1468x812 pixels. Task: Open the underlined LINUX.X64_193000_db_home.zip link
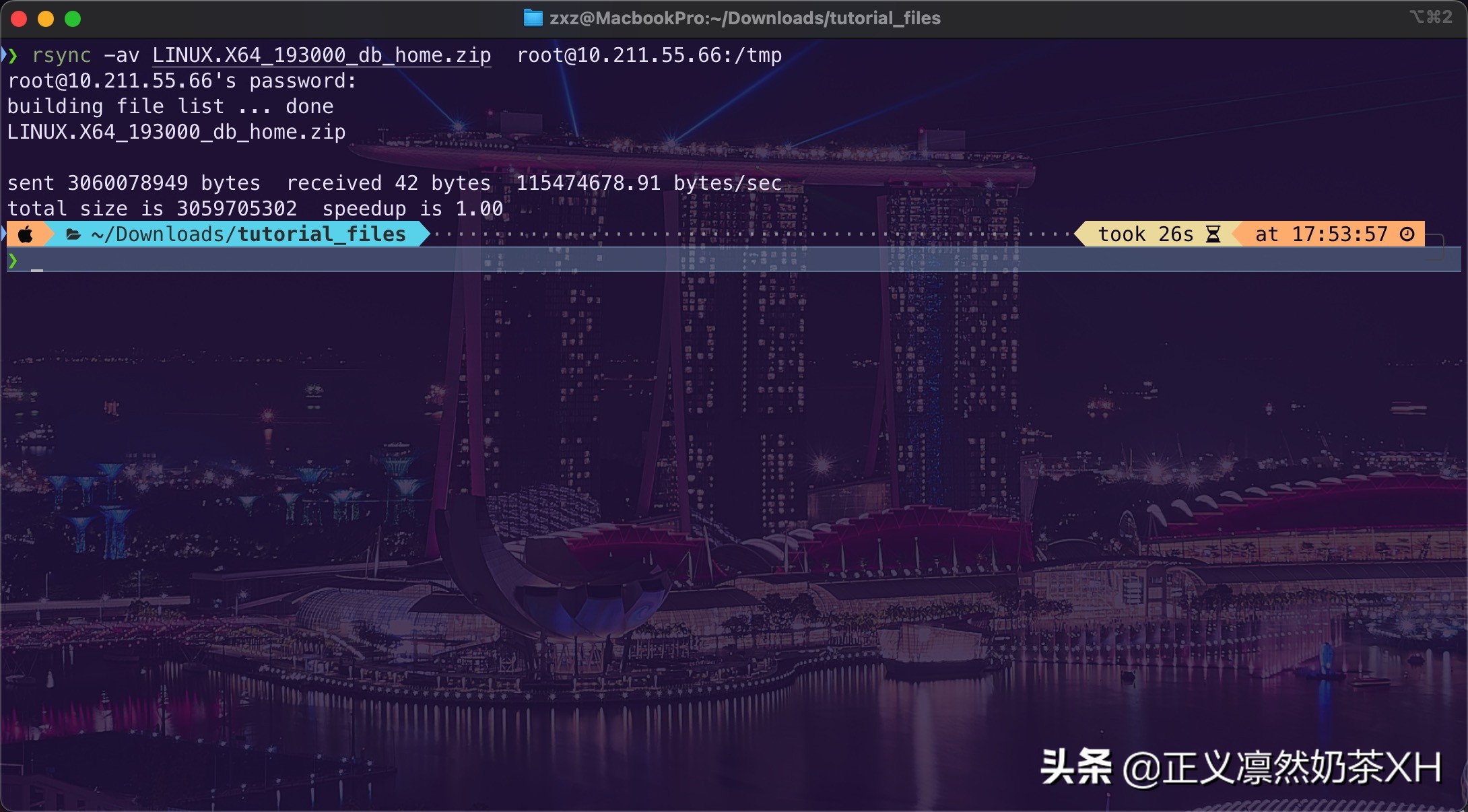(x=321, y=55)
